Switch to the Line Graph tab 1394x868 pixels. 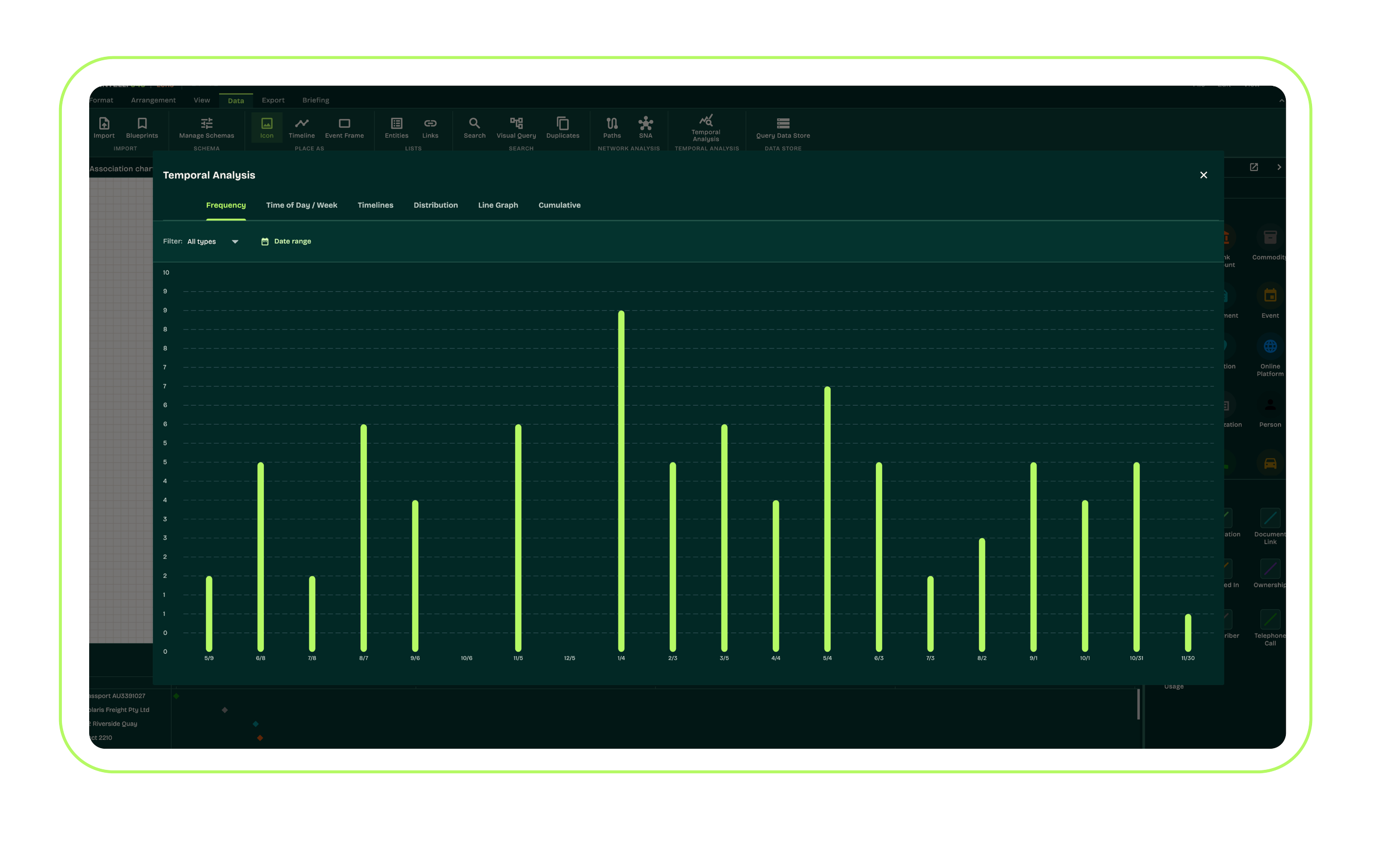click(x=498, y=206)
